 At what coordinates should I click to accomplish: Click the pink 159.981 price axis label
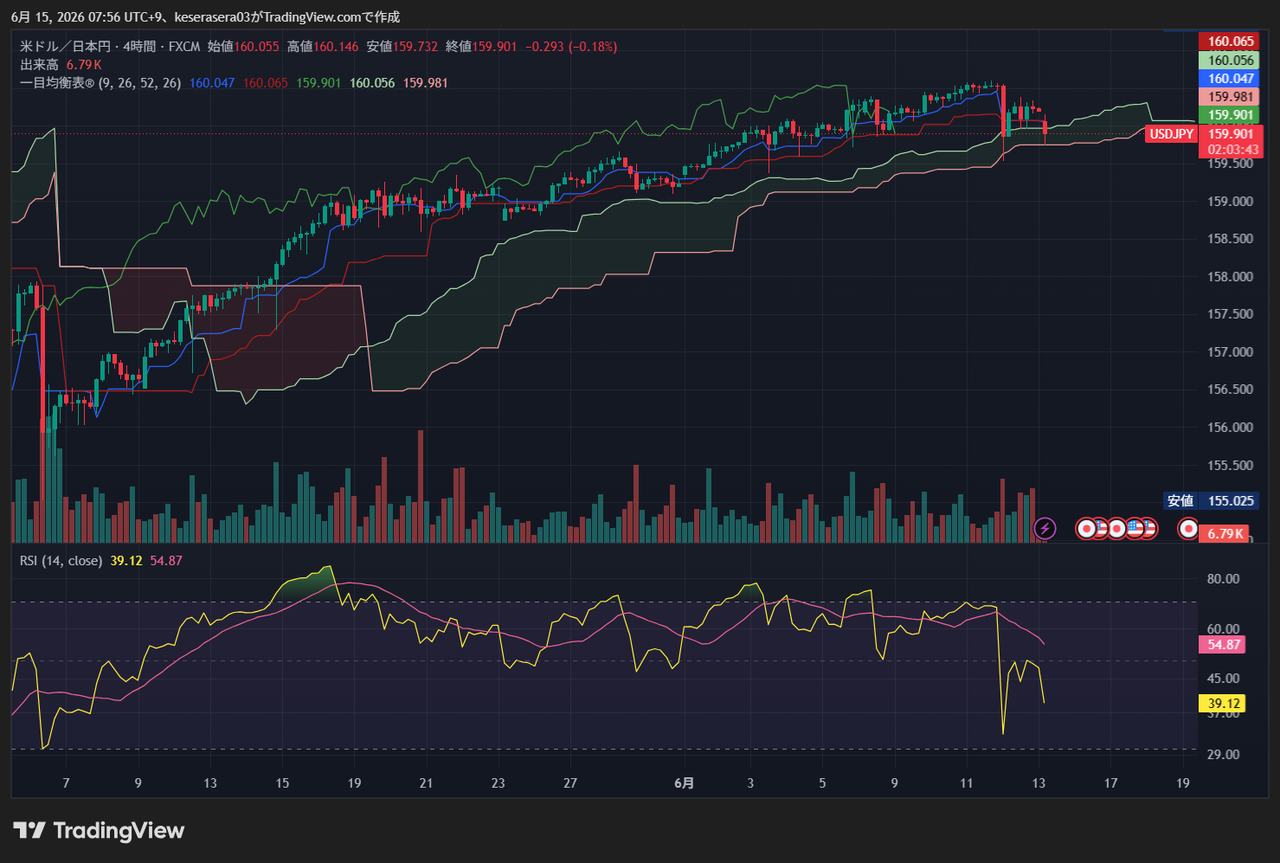1231,97
